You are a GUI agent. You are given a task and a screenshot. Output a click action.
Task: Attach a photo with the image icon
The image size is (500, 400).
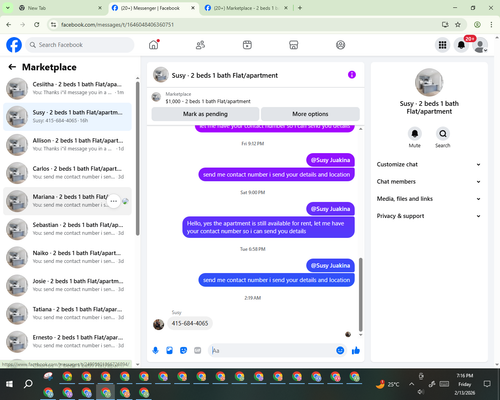click(170, 350)
